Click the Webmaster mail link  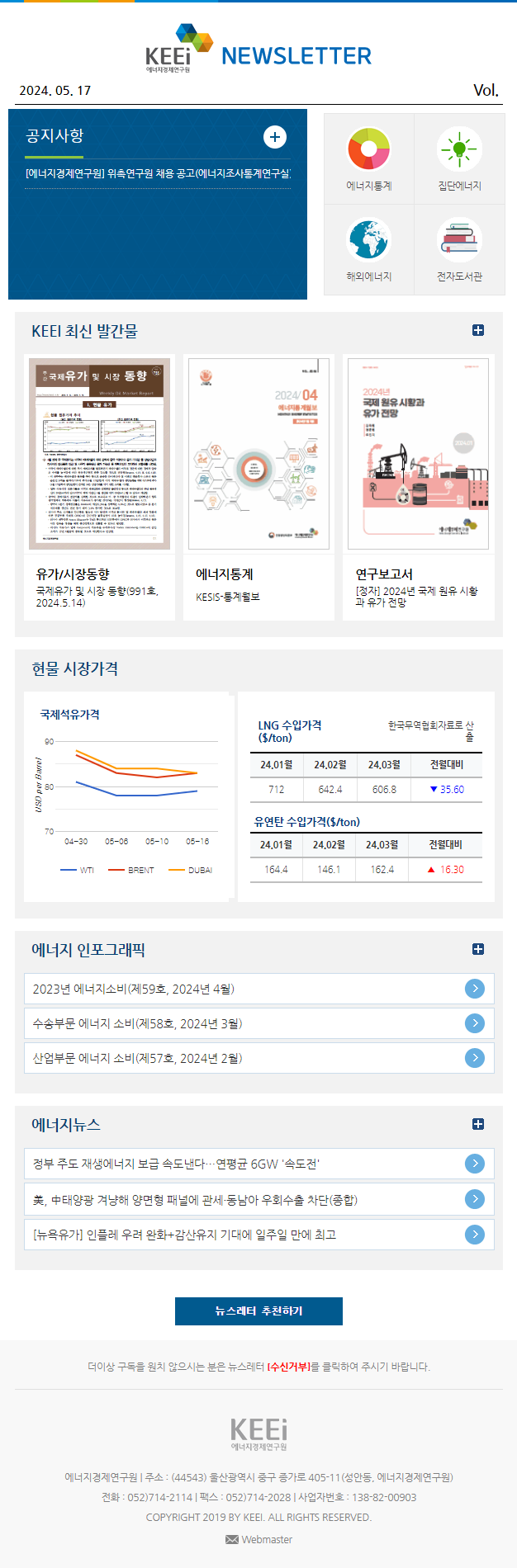[x=267, y=1539]
